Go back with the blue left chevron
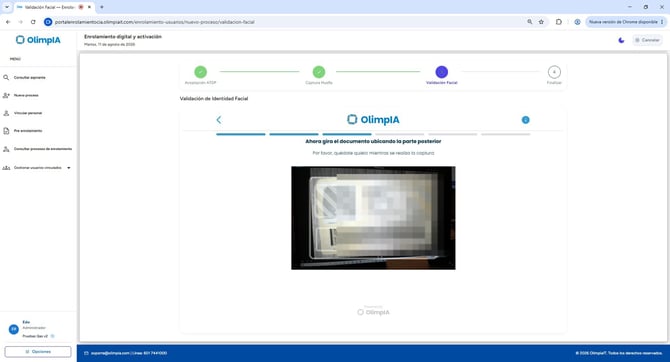This screenshot has height=362, width=670. (219, 120)
